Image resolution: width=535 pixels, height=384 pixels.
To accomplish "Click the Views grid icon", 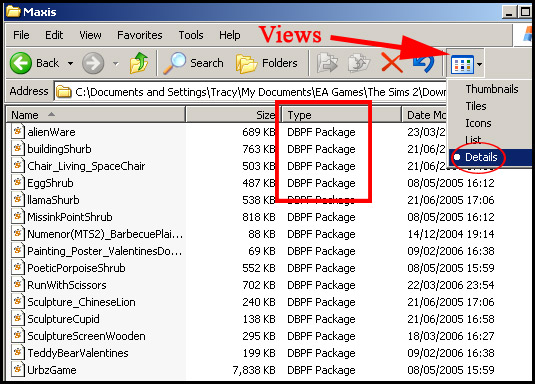I will click(x=462, y=64).
